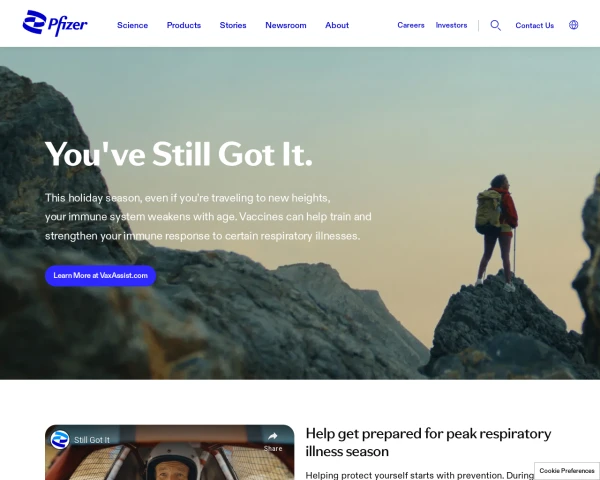Open the Still Got It video title

click(92, 440)
